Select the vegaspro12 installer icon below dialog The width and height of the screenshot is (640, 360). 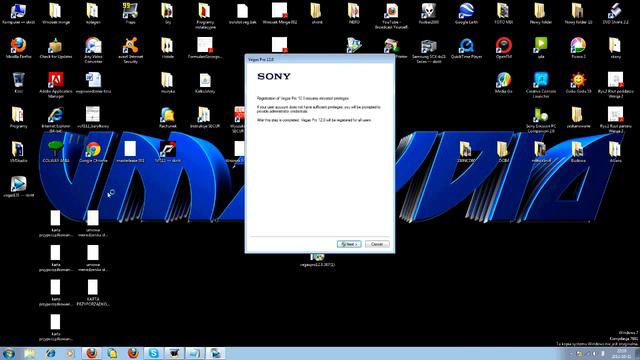(x=317, y=260)
